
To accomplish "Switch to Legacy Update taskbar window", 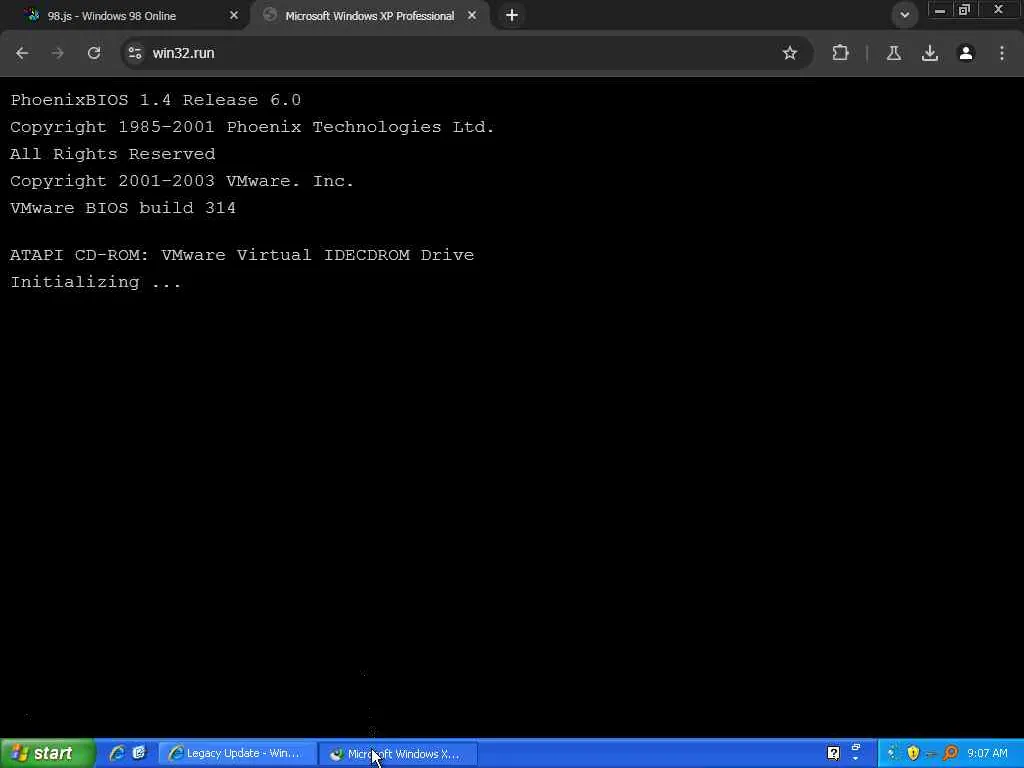I will click(237, 753).
